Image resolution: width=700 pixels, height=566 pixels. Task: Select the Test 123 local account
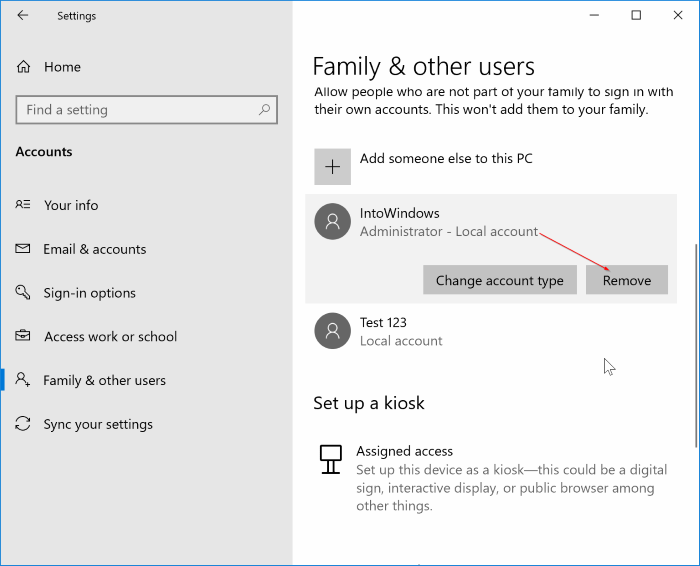[491, 331]
